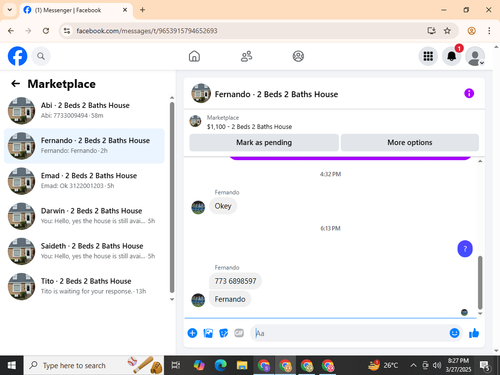Open Task View on taskbar
500x375 pixels.
(x=176, y=365)
